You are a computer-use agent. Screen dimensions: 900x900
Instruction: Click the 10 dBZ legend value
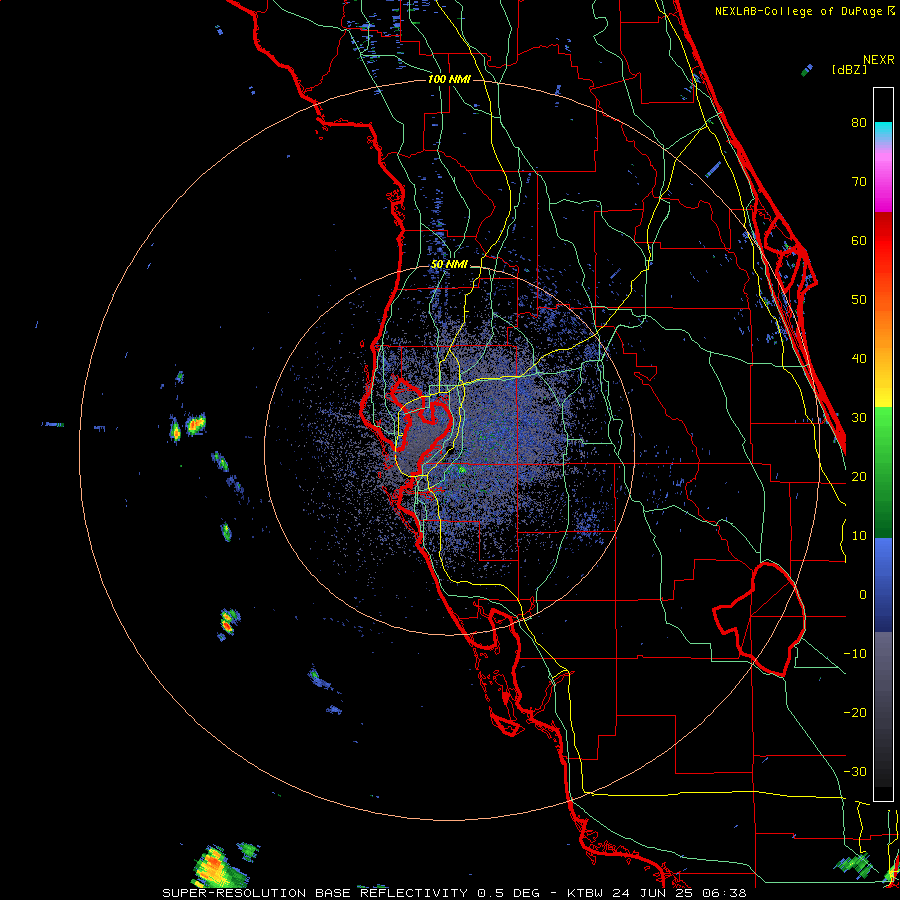[x=859, y=536]
